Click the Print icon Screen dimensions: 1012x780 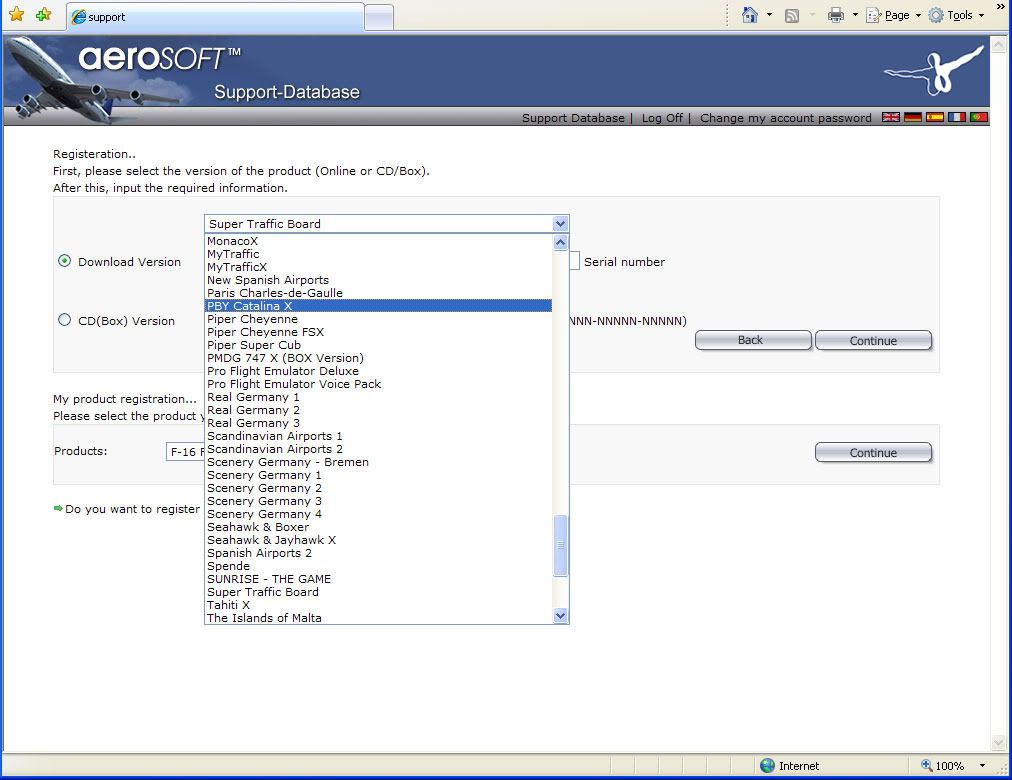(x=836, y=15)
